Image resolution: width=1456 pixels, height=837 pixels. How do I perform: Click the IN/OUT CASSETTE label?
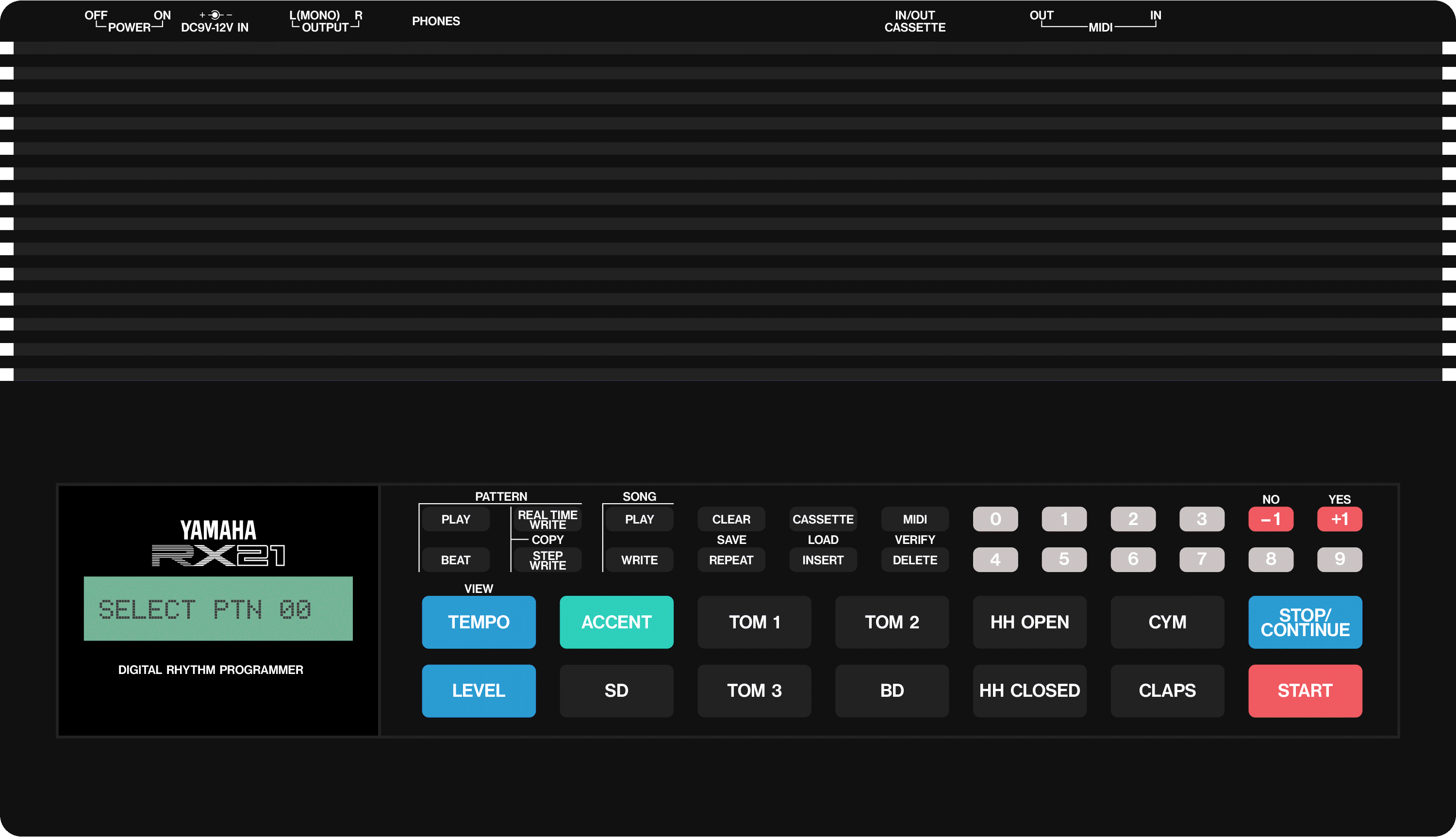(x=914, y=21)
